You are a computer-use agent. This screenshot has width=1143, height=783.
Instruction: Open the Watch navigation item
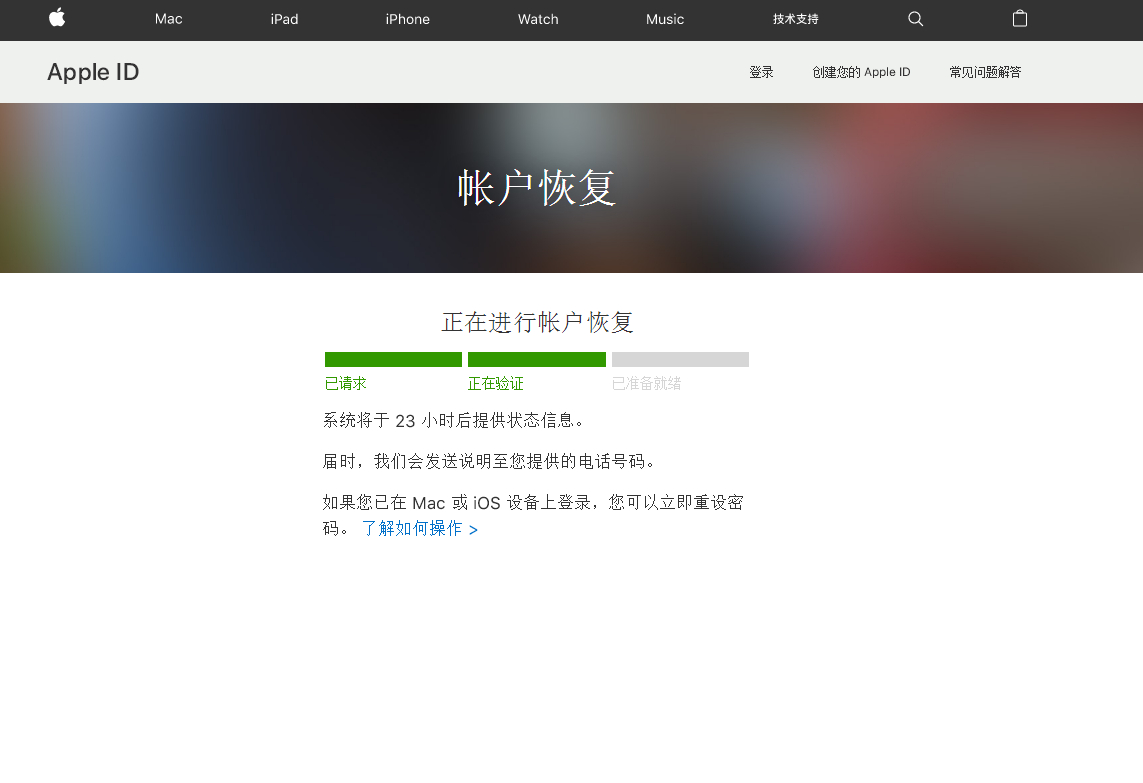tap(538, 19)
